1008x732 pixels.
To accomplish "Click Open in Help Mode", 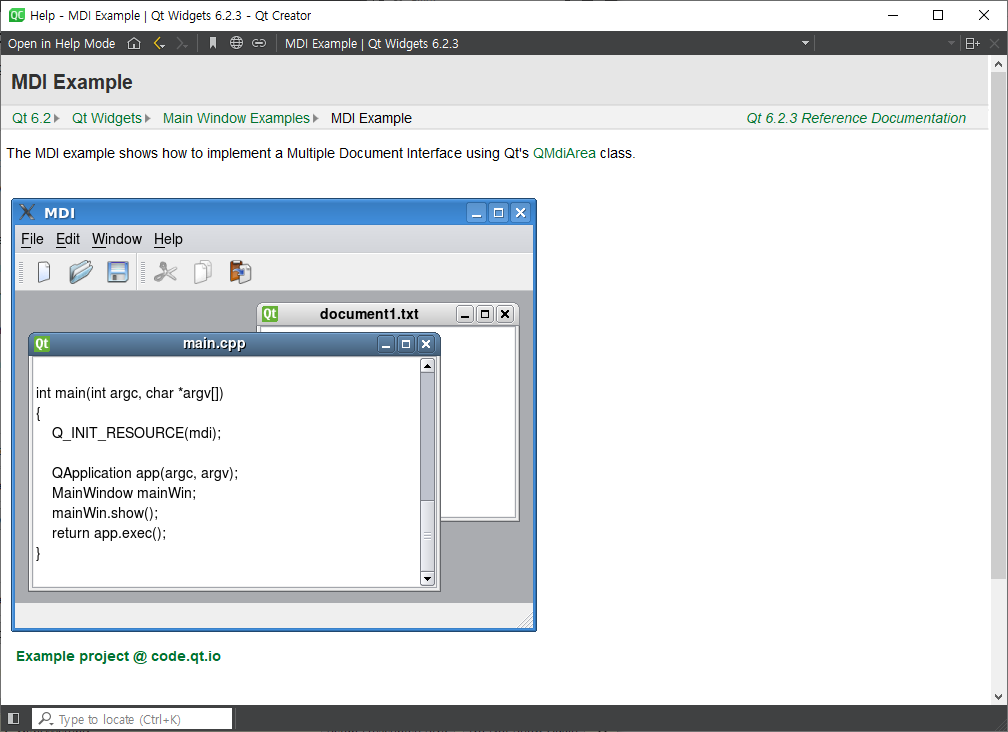I will [x=62, y=43].
